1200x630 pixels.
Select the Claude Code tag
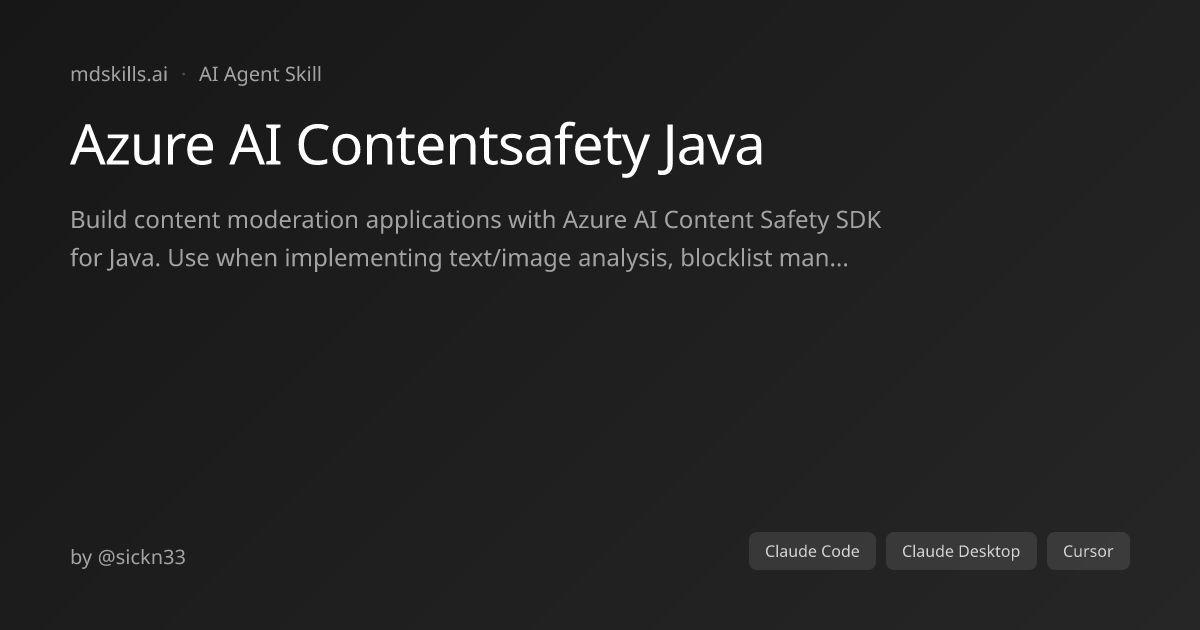[x=812, y=551]
